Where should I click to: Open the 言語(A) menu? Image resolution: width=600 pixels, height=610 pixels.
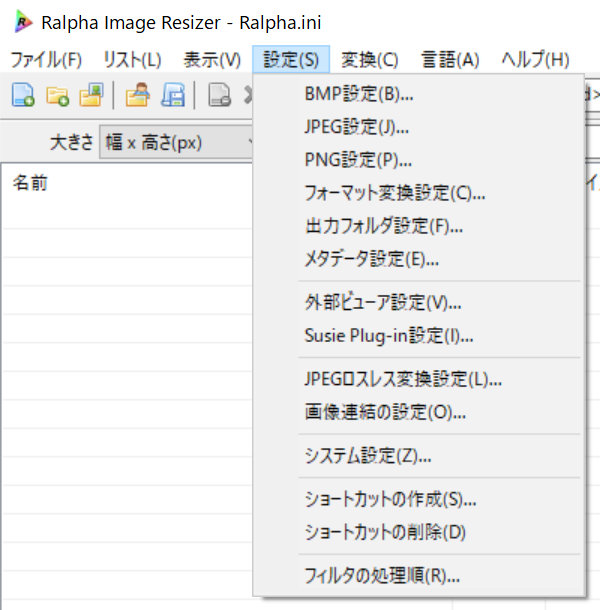450,60
